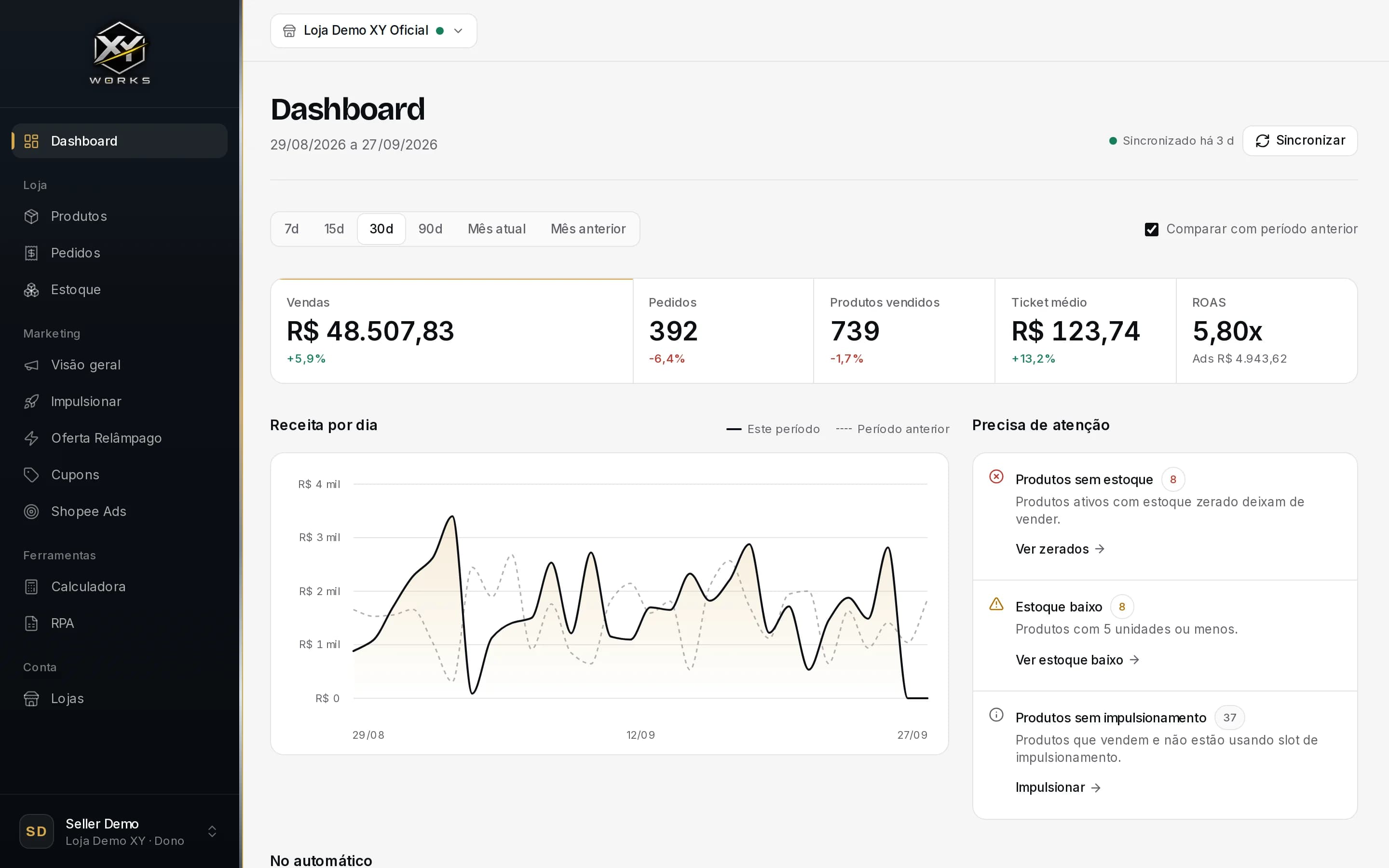
Task: Open the Ver estoque baixo link
Action: (1077, 660)
